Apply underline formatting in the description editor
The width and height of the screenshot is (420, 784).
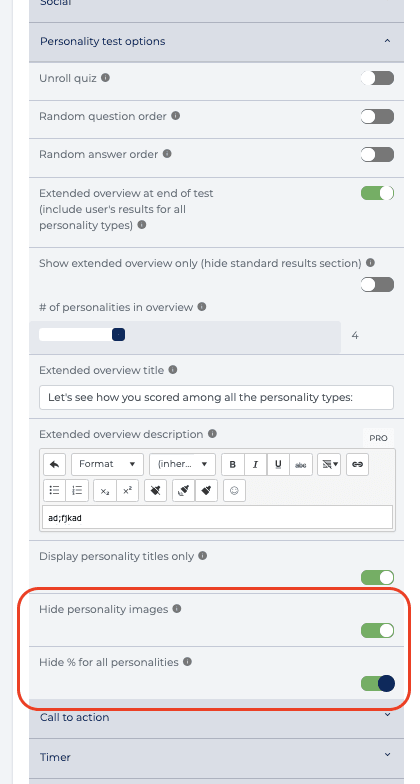(278, 464)
